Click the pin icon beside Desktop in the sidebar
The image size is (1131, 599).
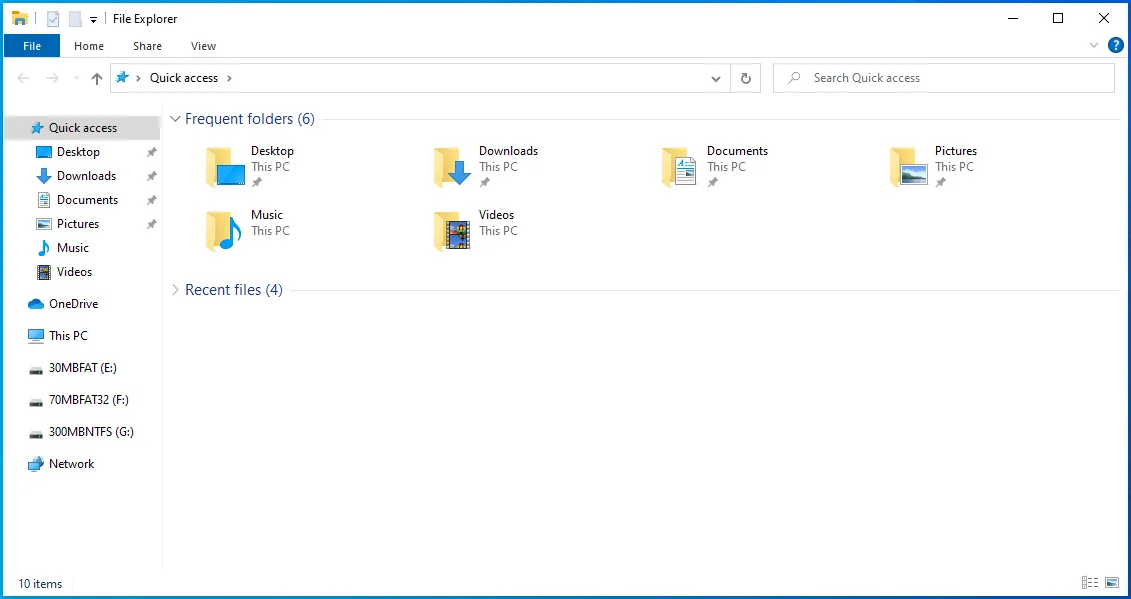pos(151,152)
